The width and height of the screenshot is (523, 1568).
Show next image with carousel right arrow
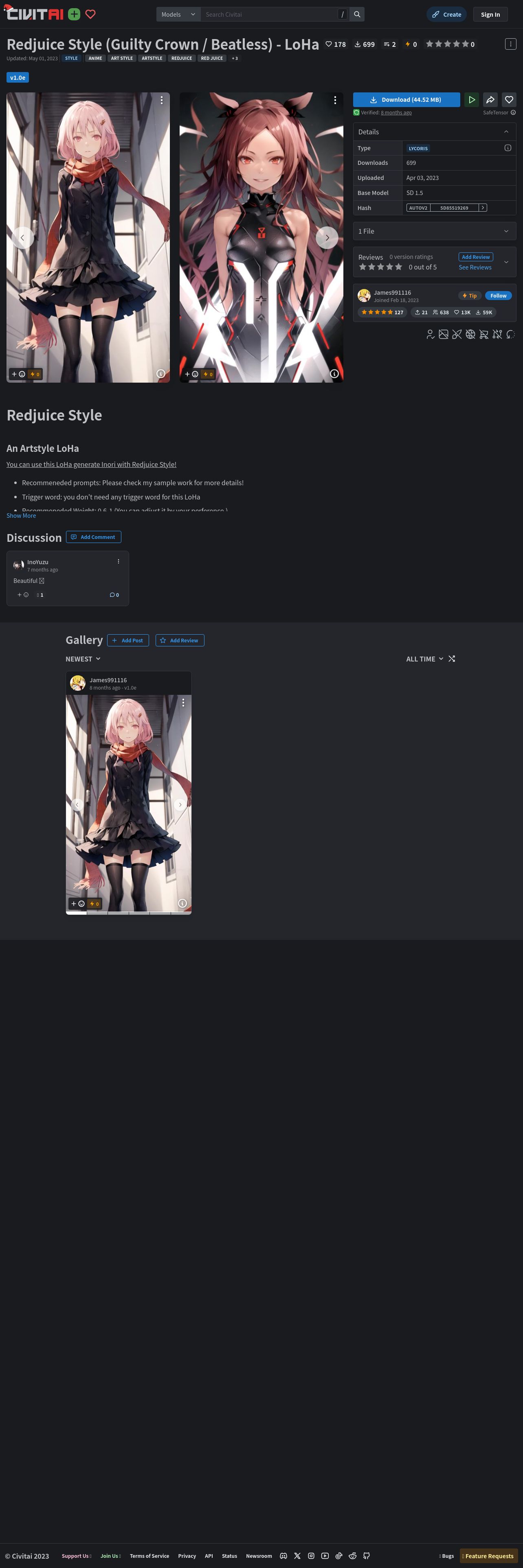pos(327,237)
